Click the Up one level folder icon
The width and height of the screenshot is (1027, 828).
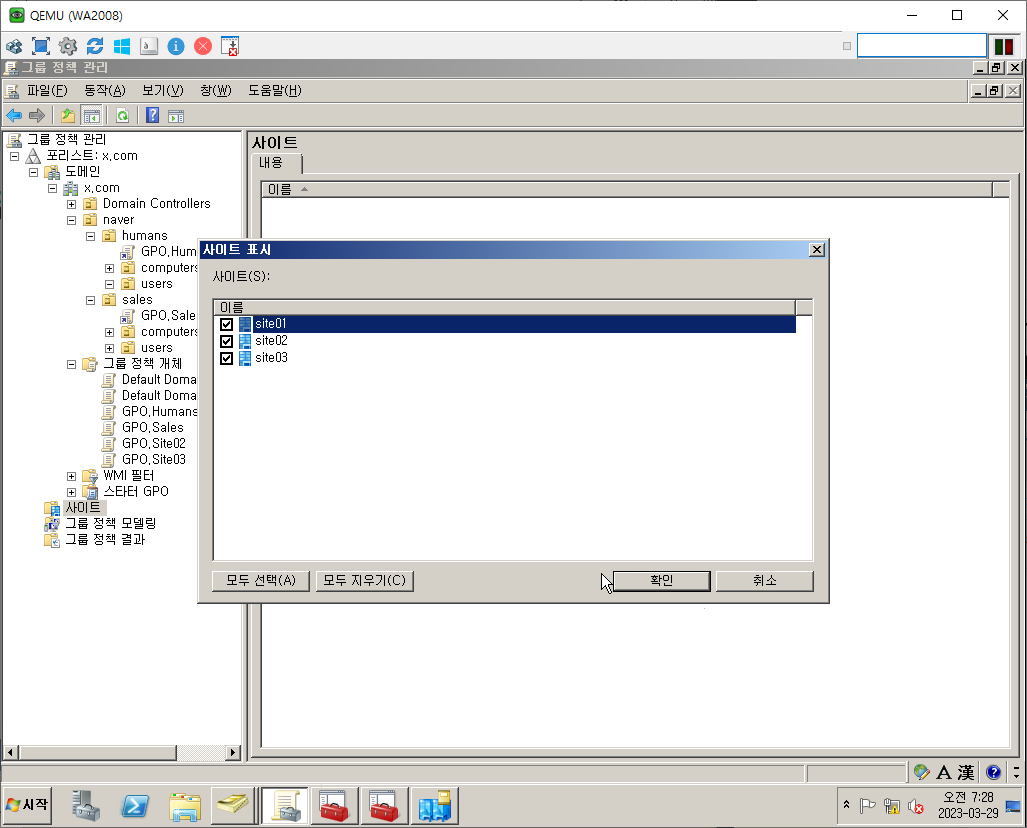67,116
